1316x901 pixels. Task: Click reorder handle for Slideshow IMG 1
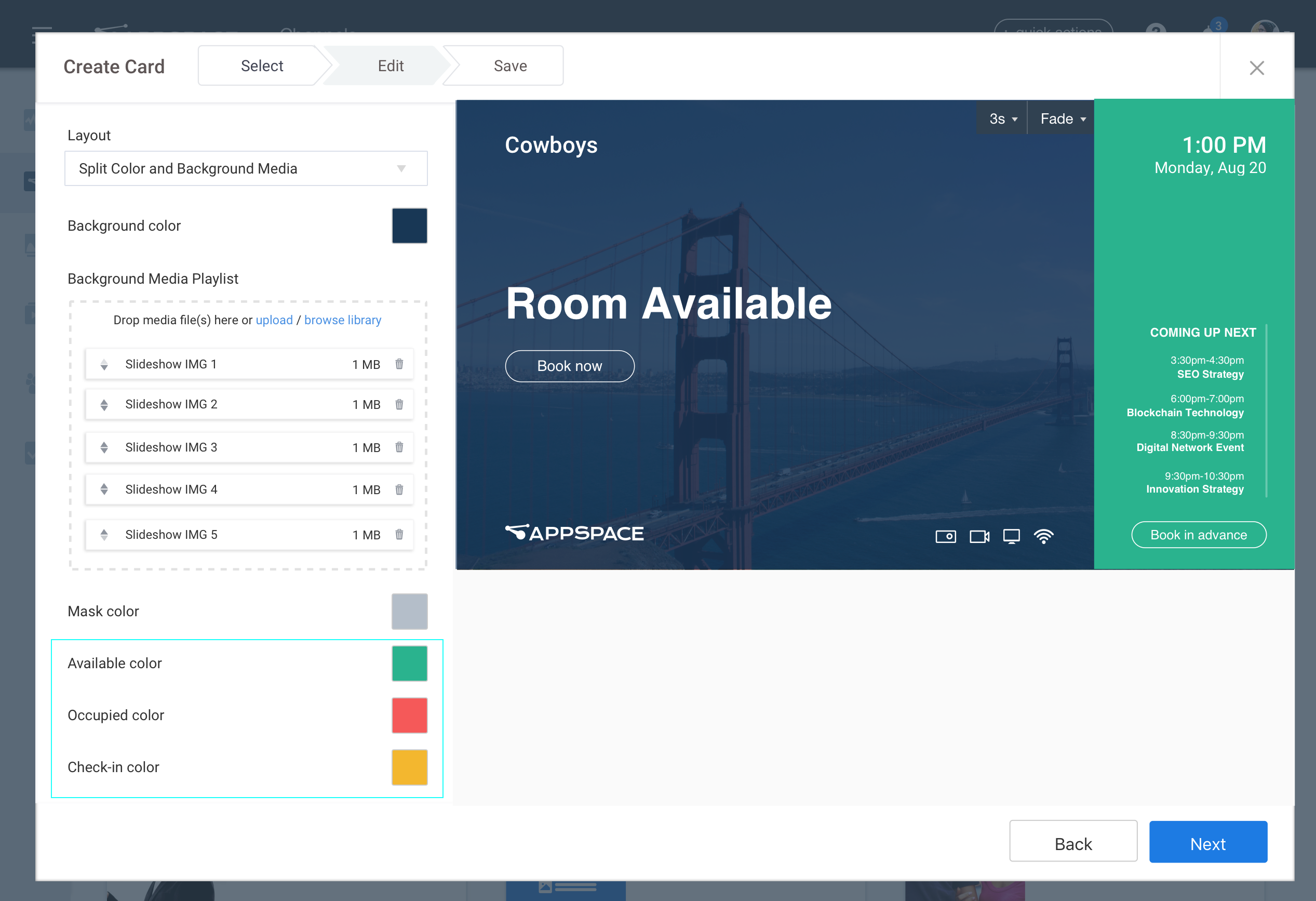tap(104, 364)
